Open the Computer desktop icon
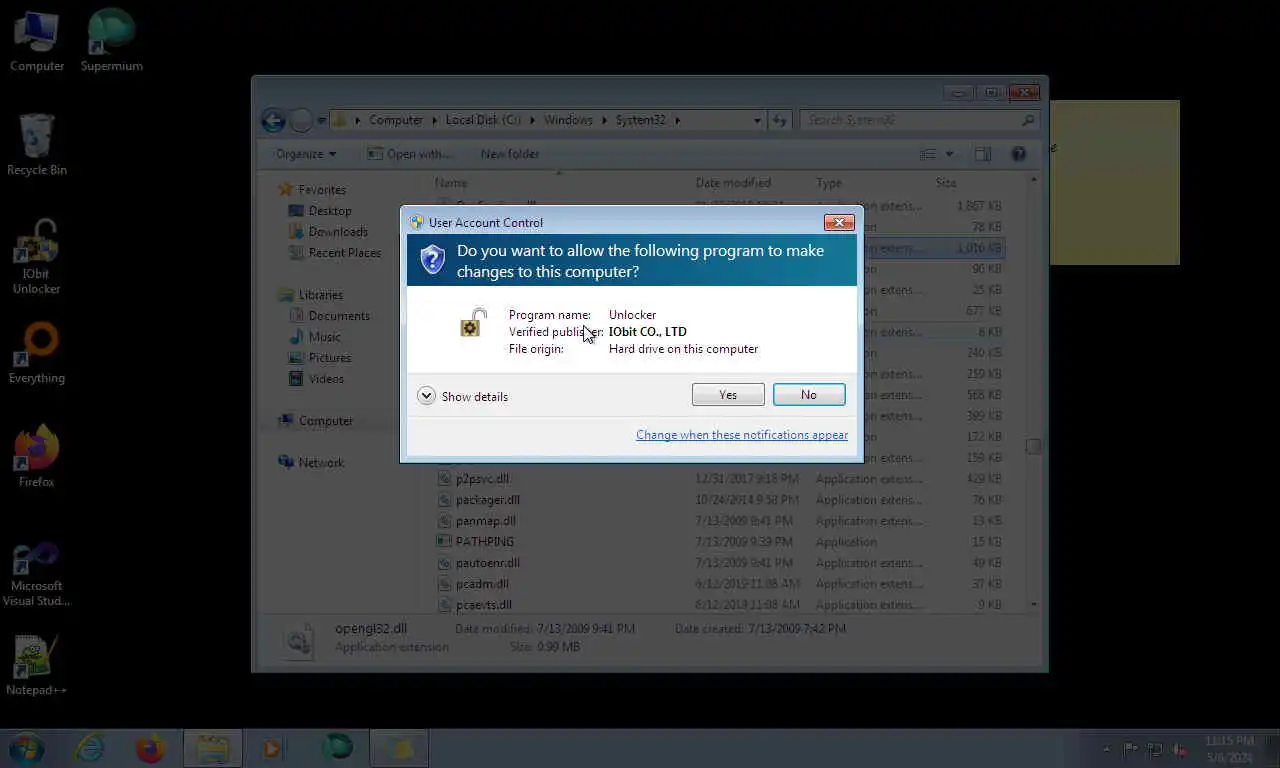 pyautogui.click(x=37, y=41)
